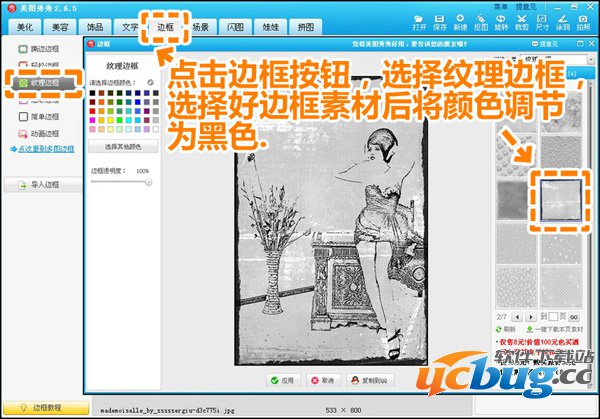
Task: Go to next material page arrow
Action: 530,317
